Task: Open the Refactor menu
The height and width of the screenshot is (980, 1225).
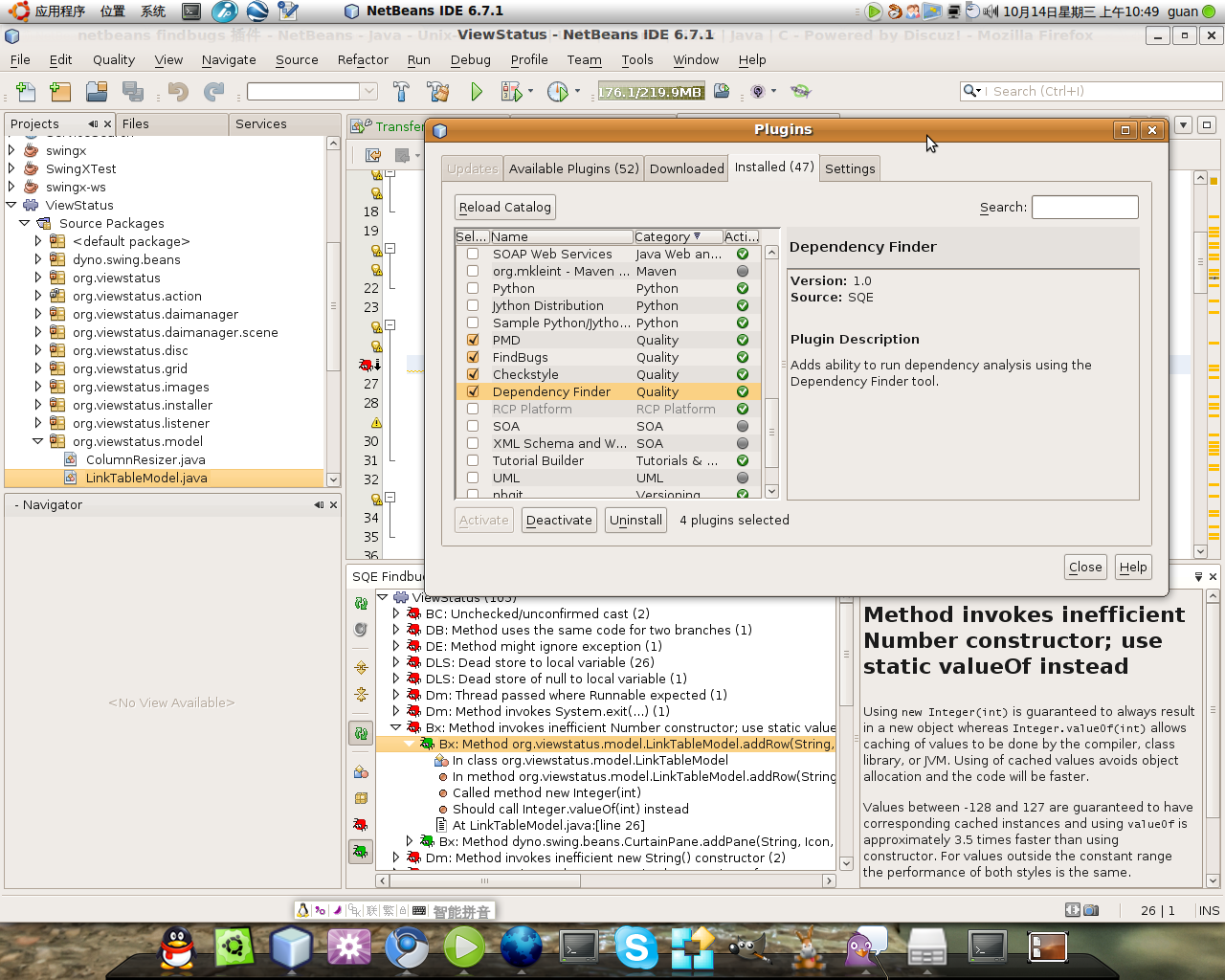Action: click(363, 59)
